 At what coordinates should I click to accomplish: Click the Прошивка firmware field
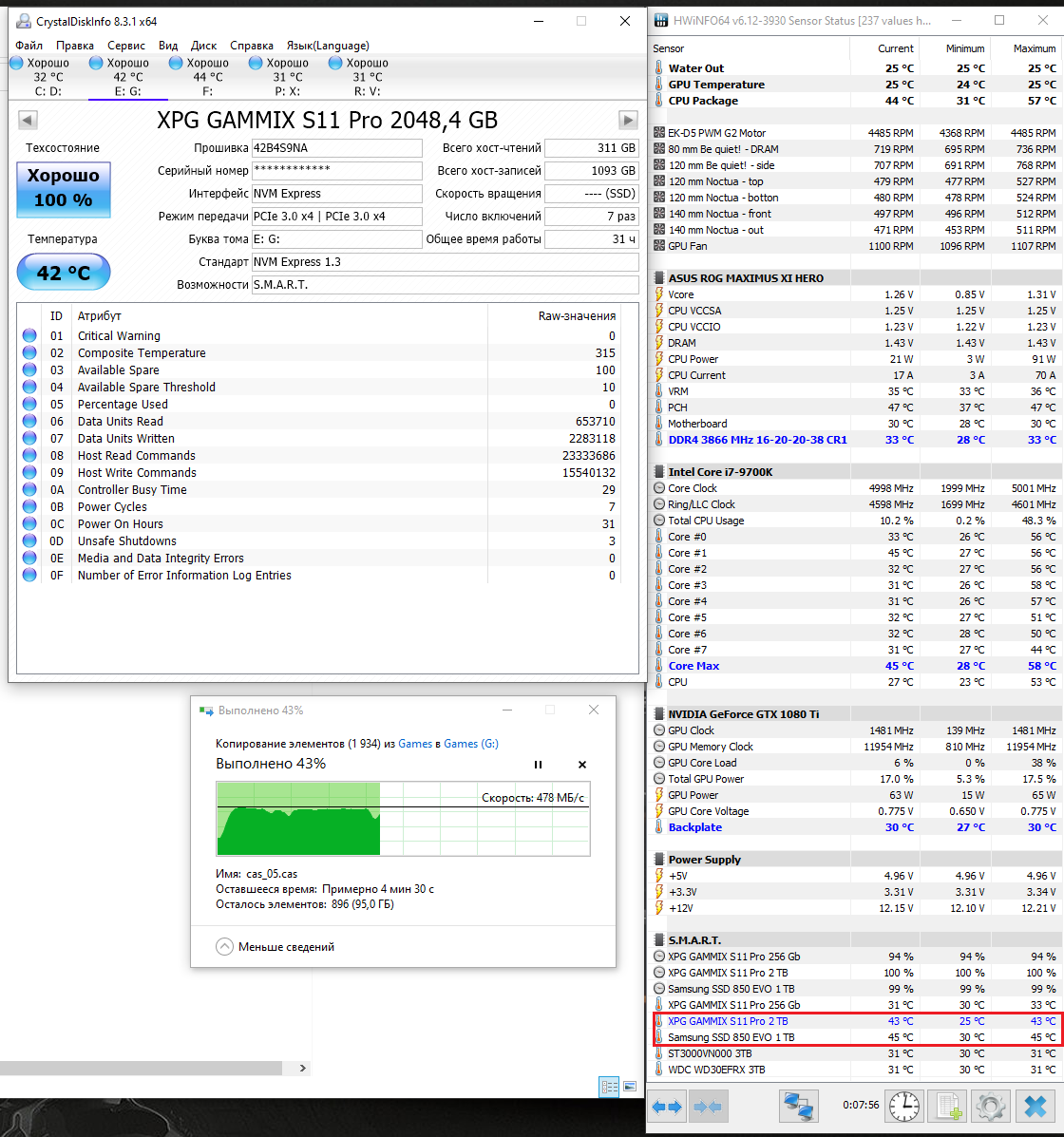336,148
